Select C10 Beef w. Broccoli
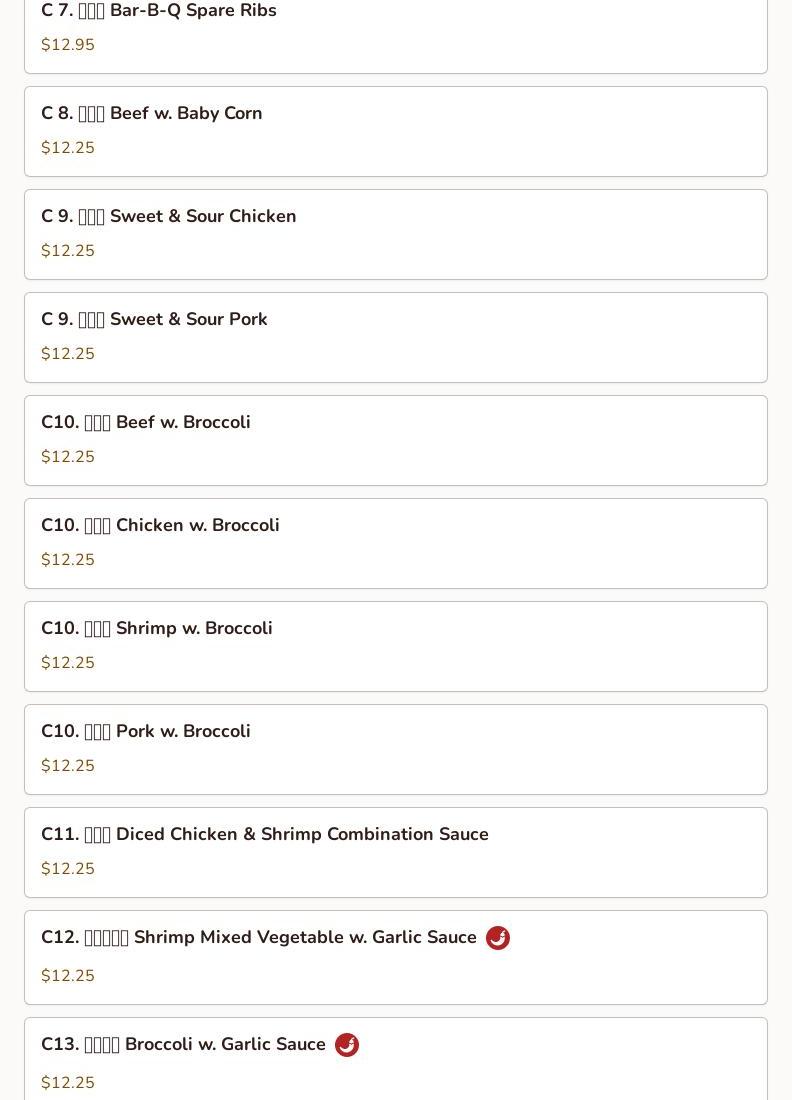This screenshot has height=1100, width=792. coord(396,441)
